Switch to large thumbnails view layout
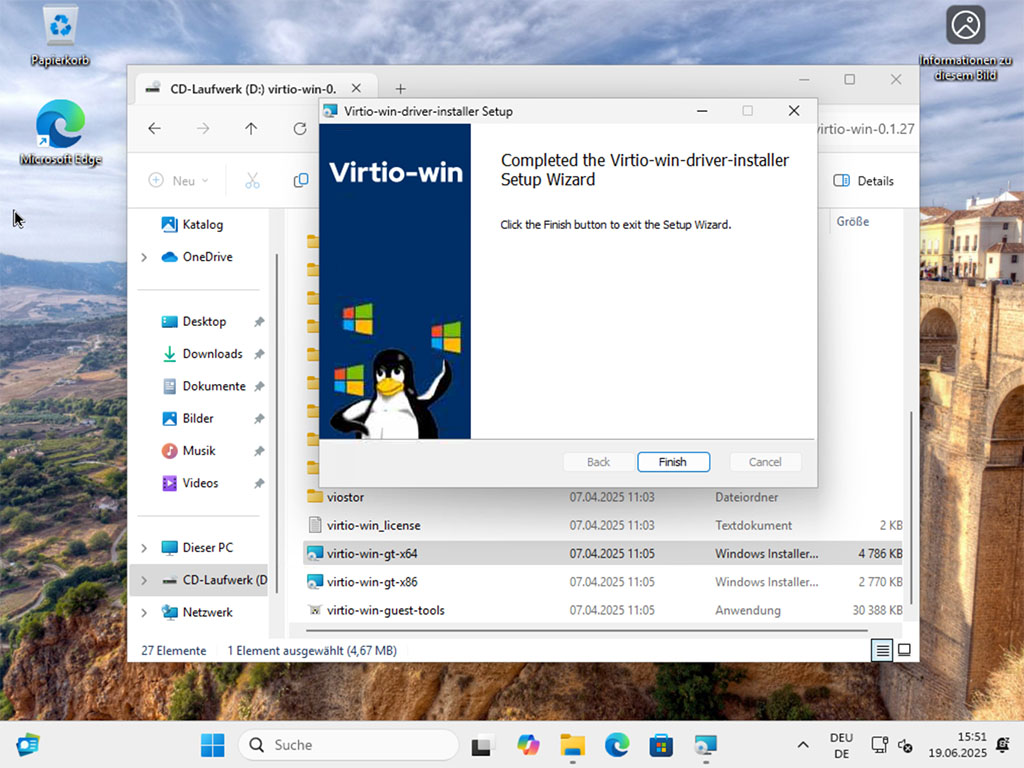The width and height of the screenshot is (1024, 768). coord(904,650)
